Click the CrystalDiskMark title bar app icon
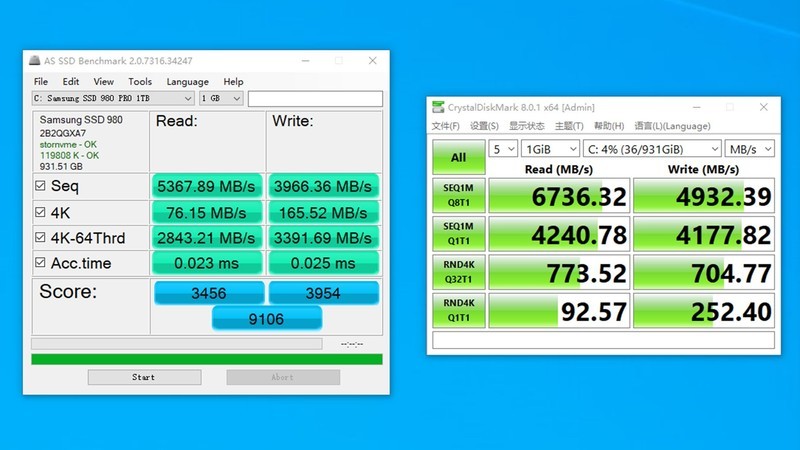This screenshot has height=450, width=800. click(438, 107)
